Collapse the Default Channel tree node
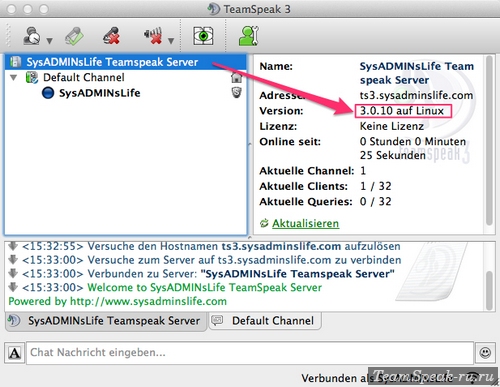This screenshot has width=500, height=387. [x=14, y=78]
